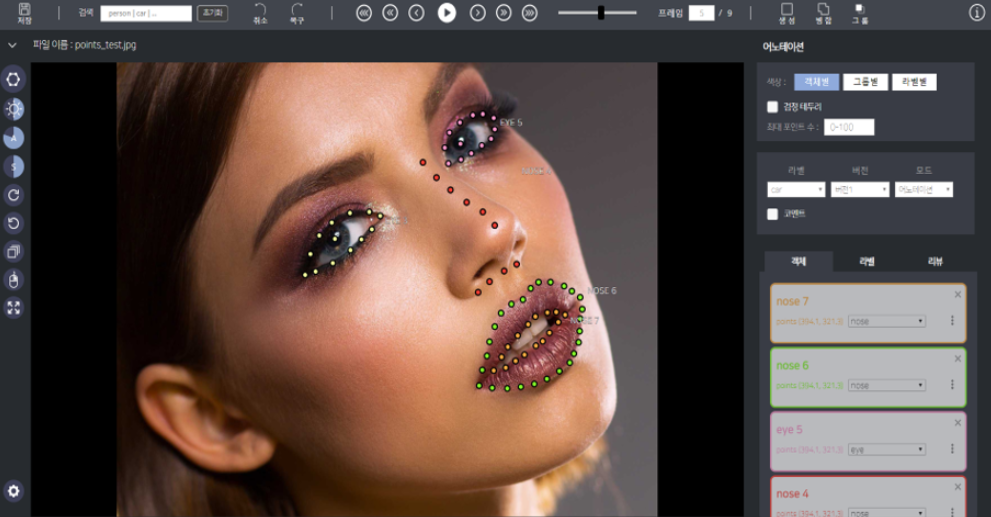Switch to the 객체 tab

pos(799,262)
